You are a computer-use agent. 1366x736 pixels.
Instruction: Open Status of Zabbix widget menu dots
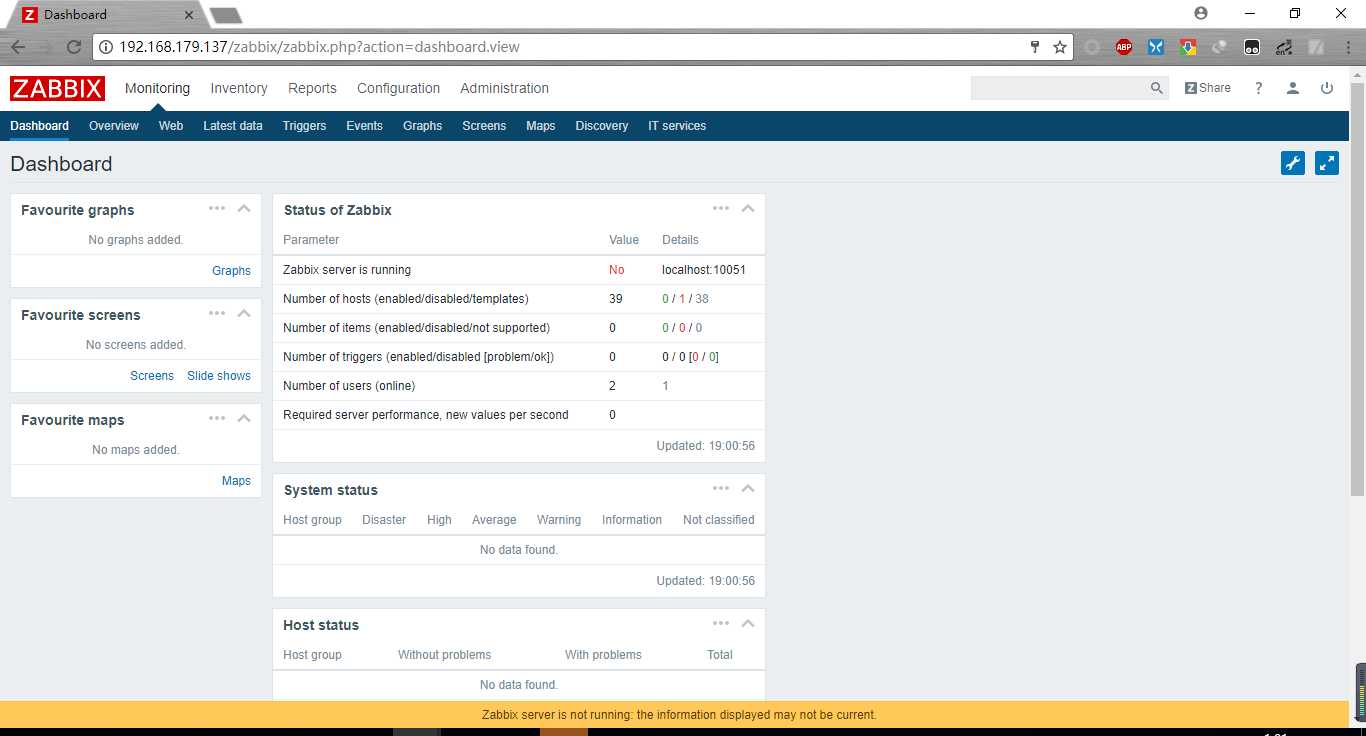tap(721, 208)
